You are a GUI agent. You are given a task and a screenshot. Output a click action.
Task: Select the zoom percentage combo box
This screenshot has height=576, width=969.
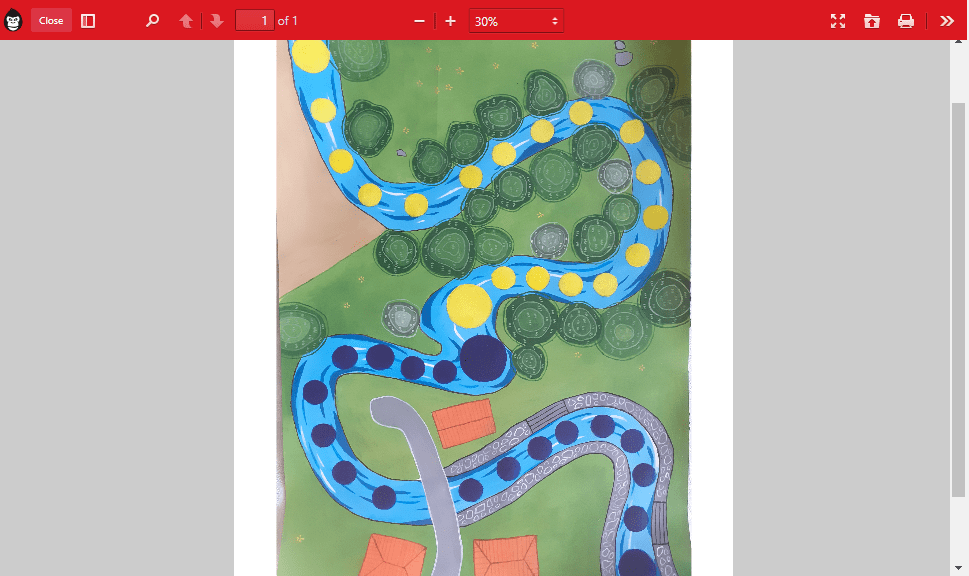pos(516,20)
